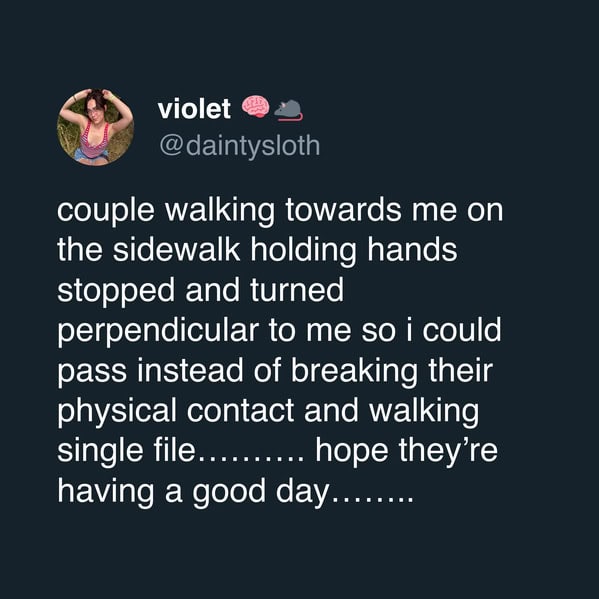Click the word "towards" in the tweet
Image resolution: width=599 pixels, height=599 pixels.
pyautogui.click(x=343, y=211)
